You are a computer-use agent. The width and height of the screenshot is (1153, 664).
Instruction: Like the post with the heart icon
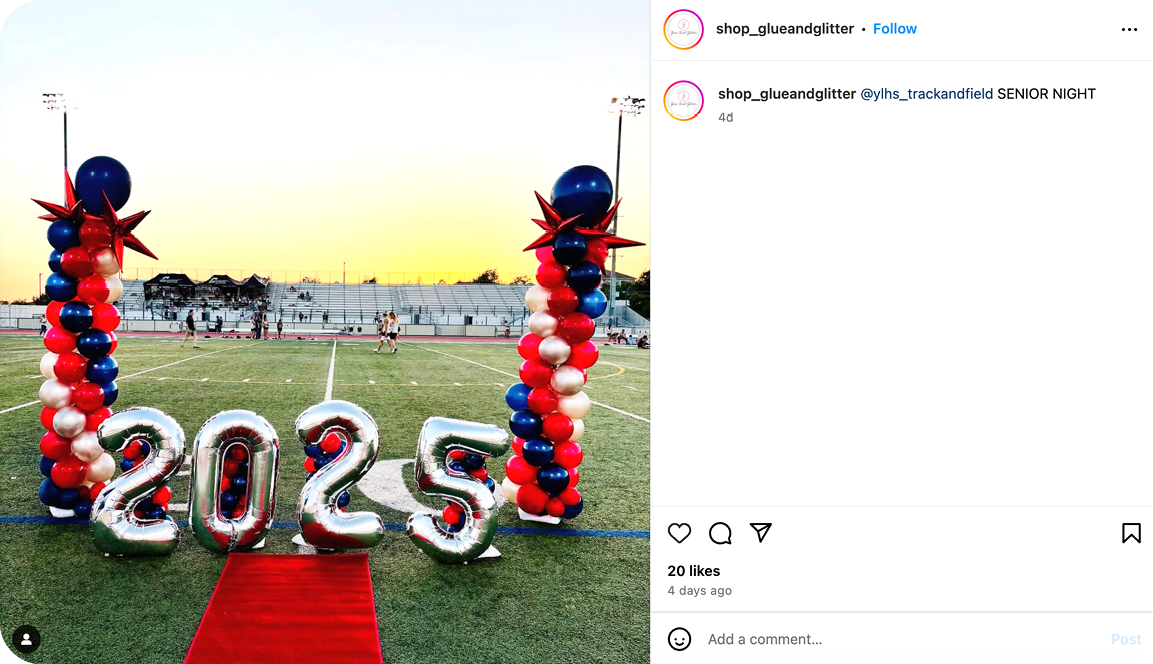679,533
